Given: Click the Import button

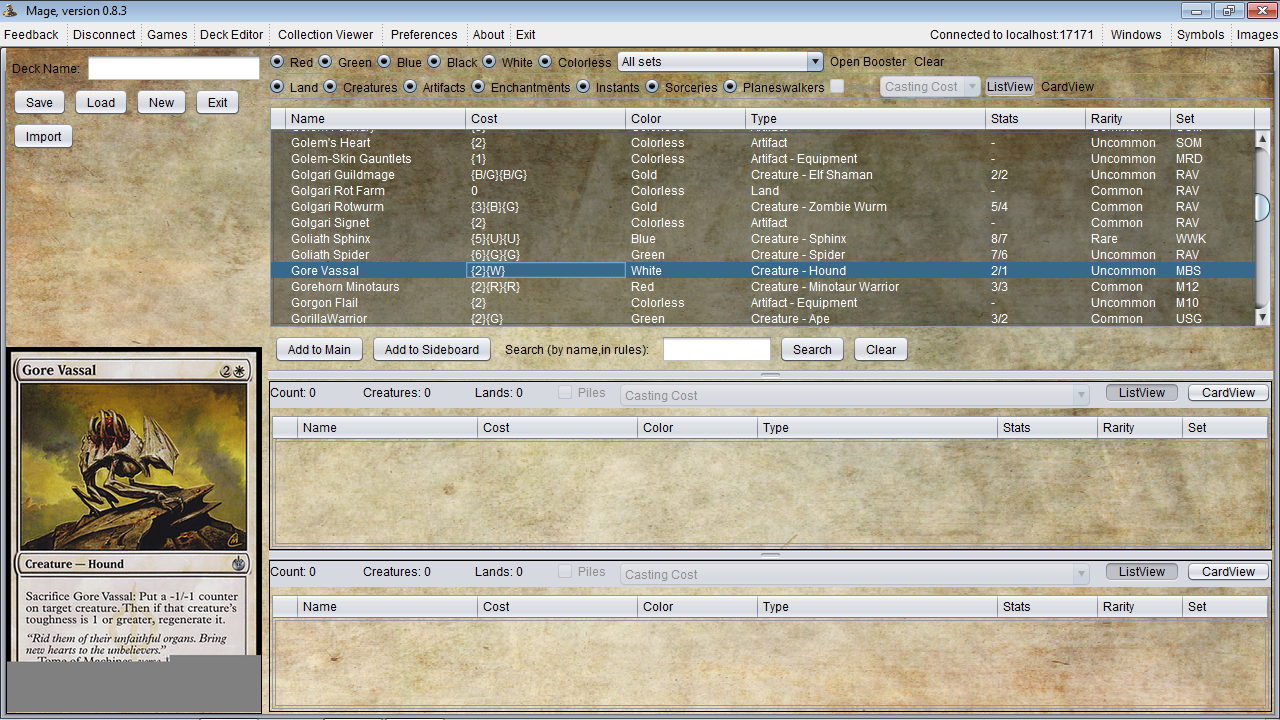Looking at the screenshot, I should [44, 136].
